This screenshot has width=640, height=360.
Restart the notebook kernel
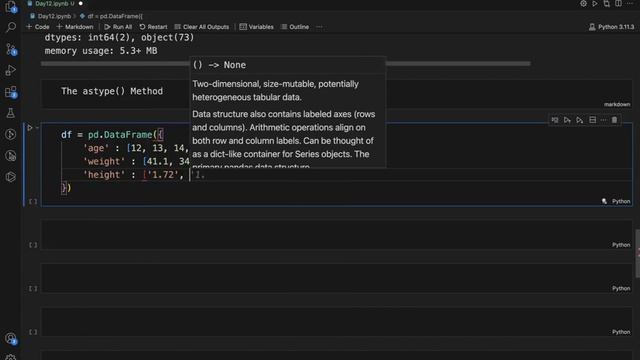(x=153, y=27)
